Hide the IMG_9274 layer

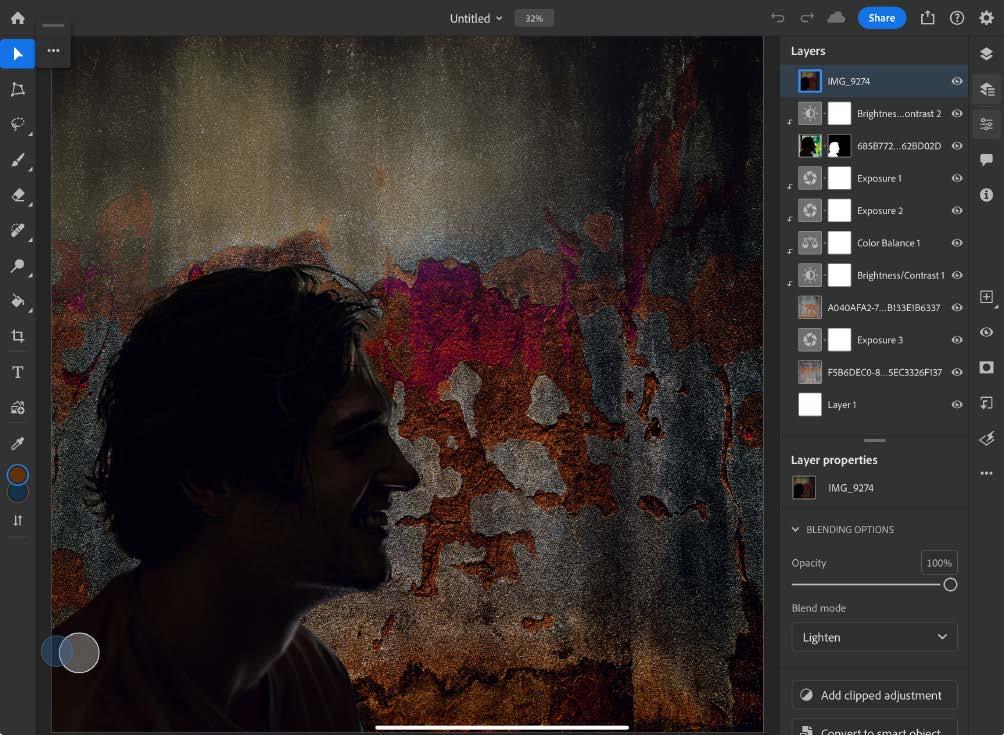(957, 81)
